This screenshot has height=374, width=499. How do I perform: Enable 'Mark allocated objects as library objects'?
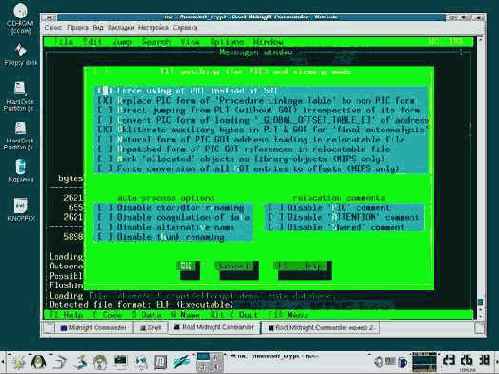[x=105, y=159]
